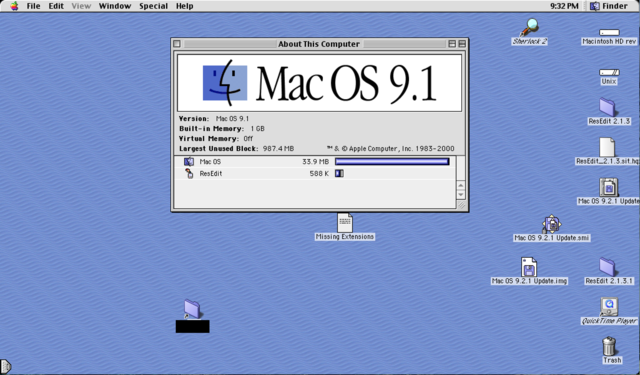Click the Largest Unused Block 987.4 MB value
The height and width of the screenshot is (375, 640).
[x=278, y=149]
